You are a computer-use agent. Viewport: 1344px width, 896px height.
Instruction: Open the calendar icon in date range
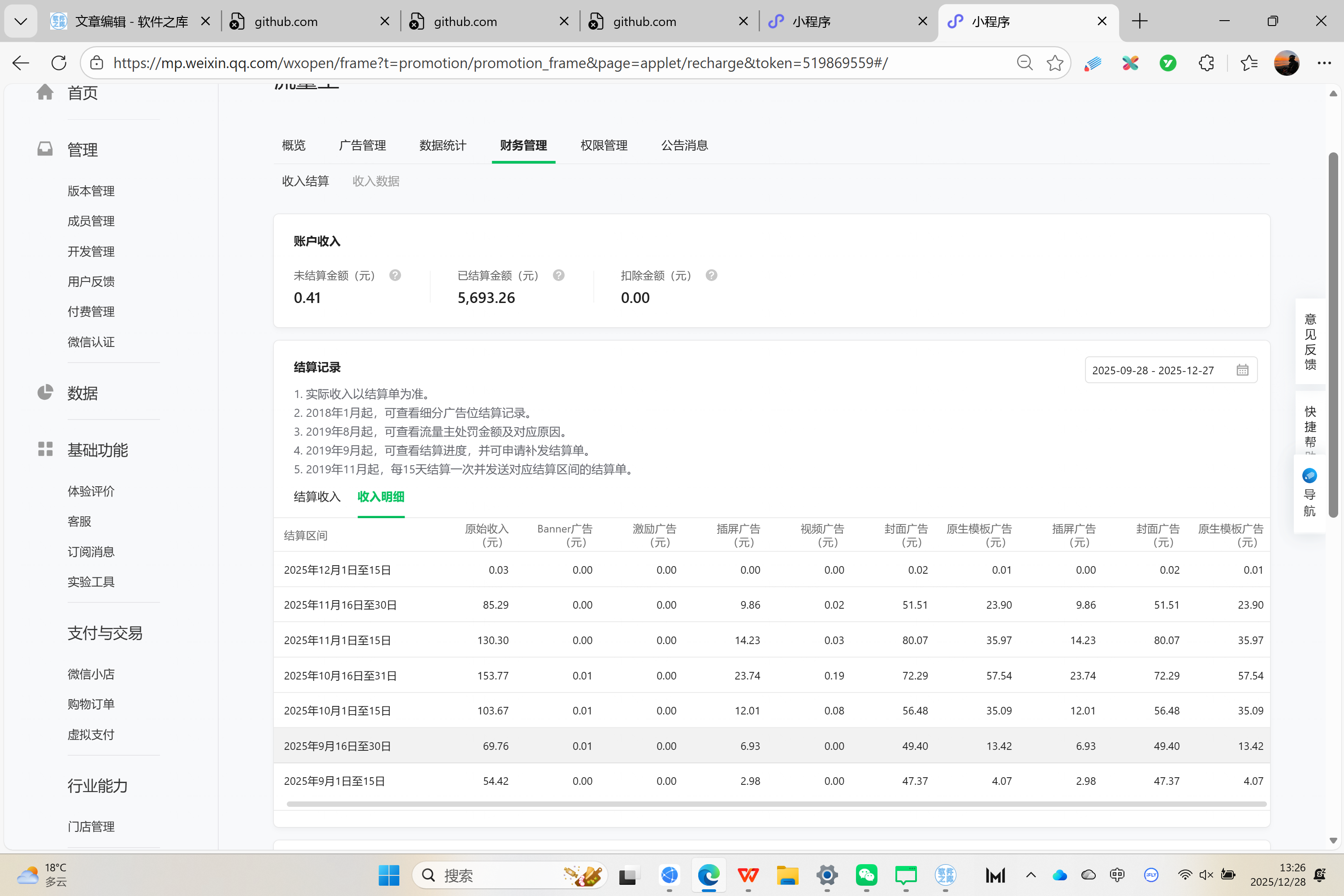[1242, 370]
